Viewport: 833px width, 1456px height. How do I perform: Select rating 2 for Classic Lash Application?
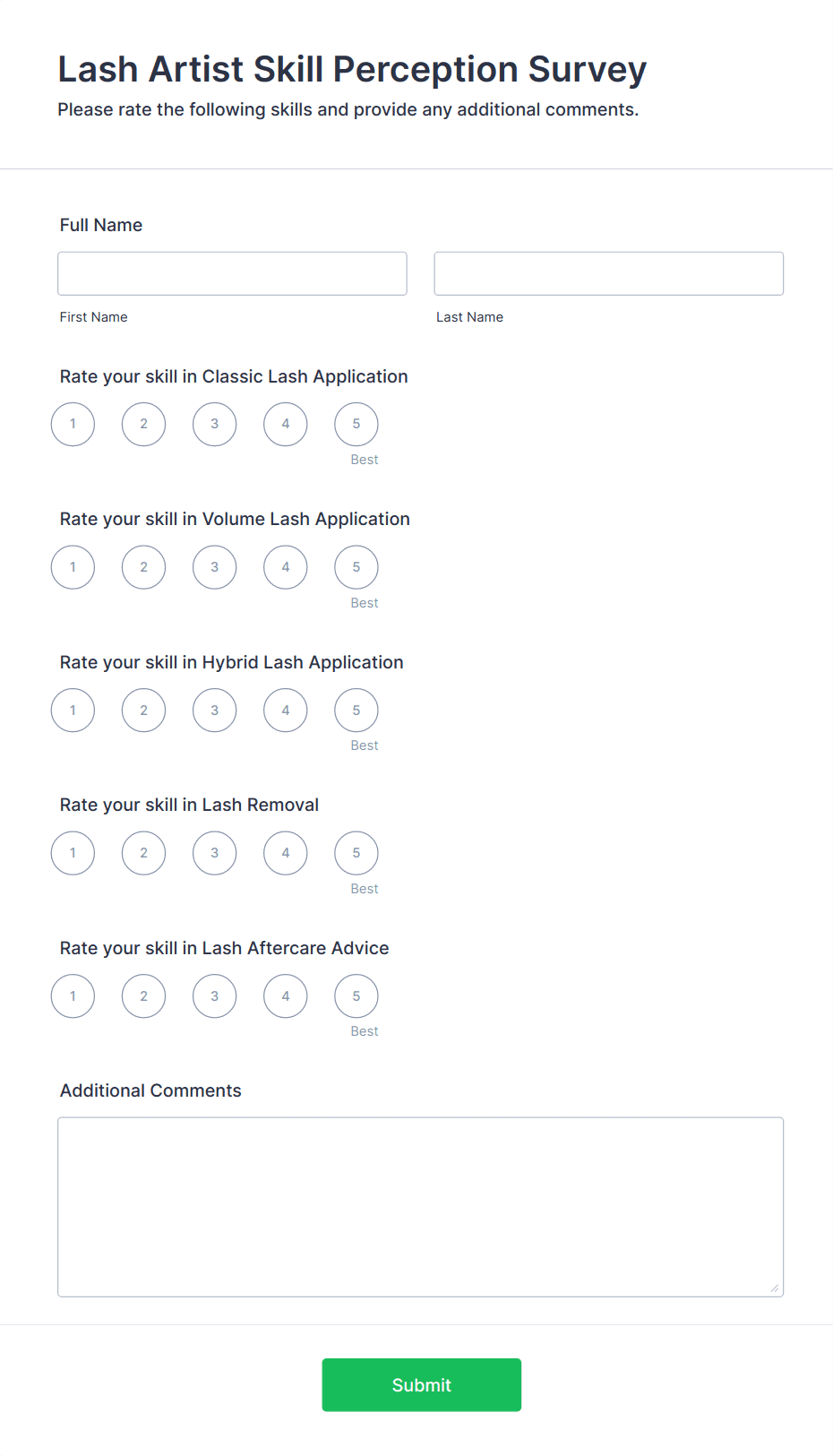click(143, 424)
